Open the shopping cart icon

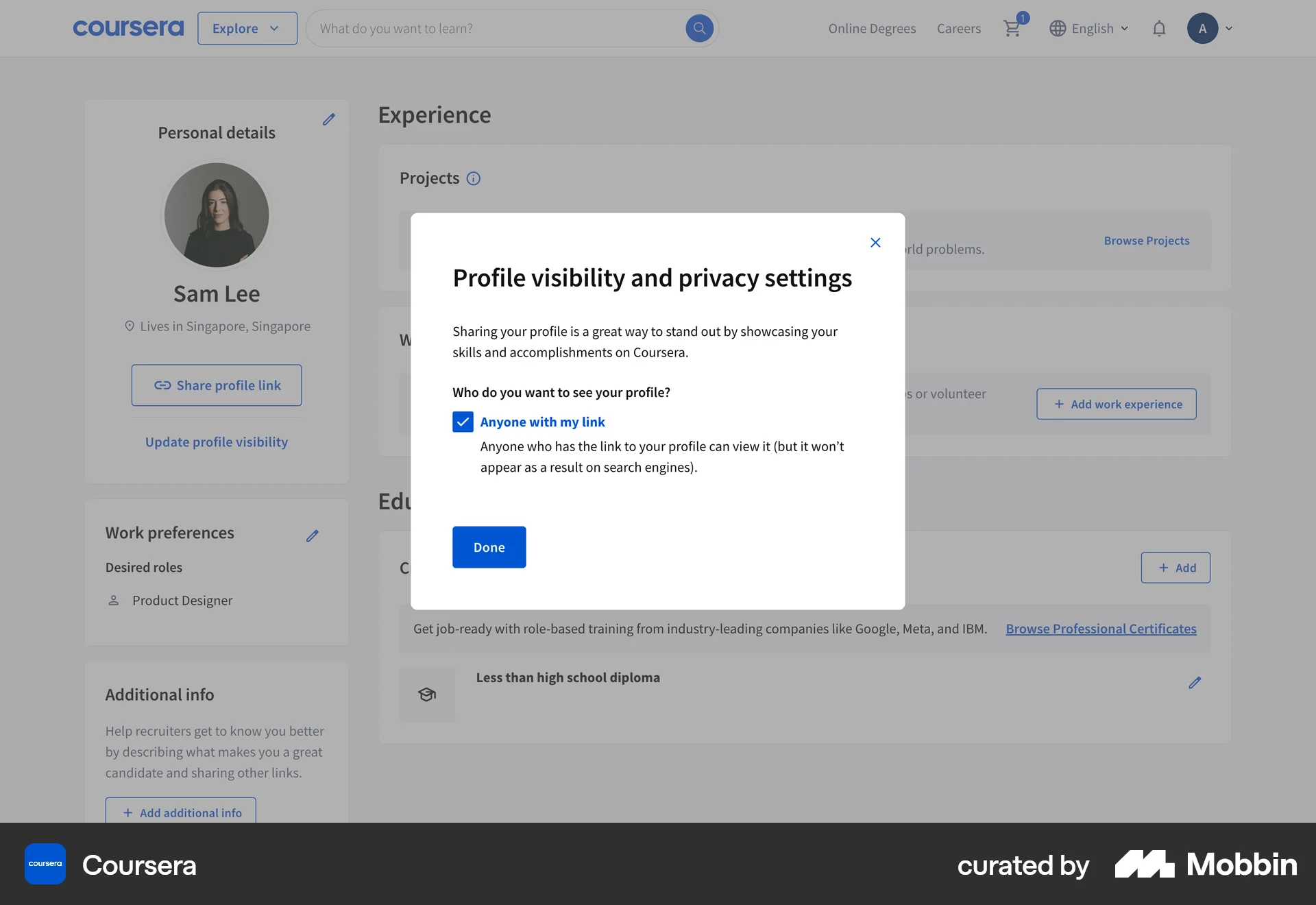pyautogui.click(x=1012, y=28)
